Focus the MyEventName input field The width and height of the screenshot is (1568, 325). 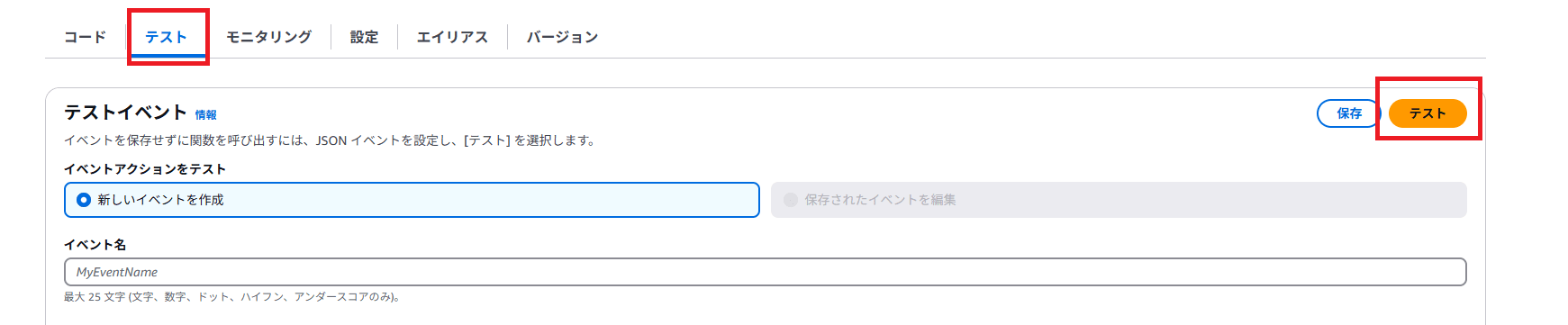click(x=765, y=272)
